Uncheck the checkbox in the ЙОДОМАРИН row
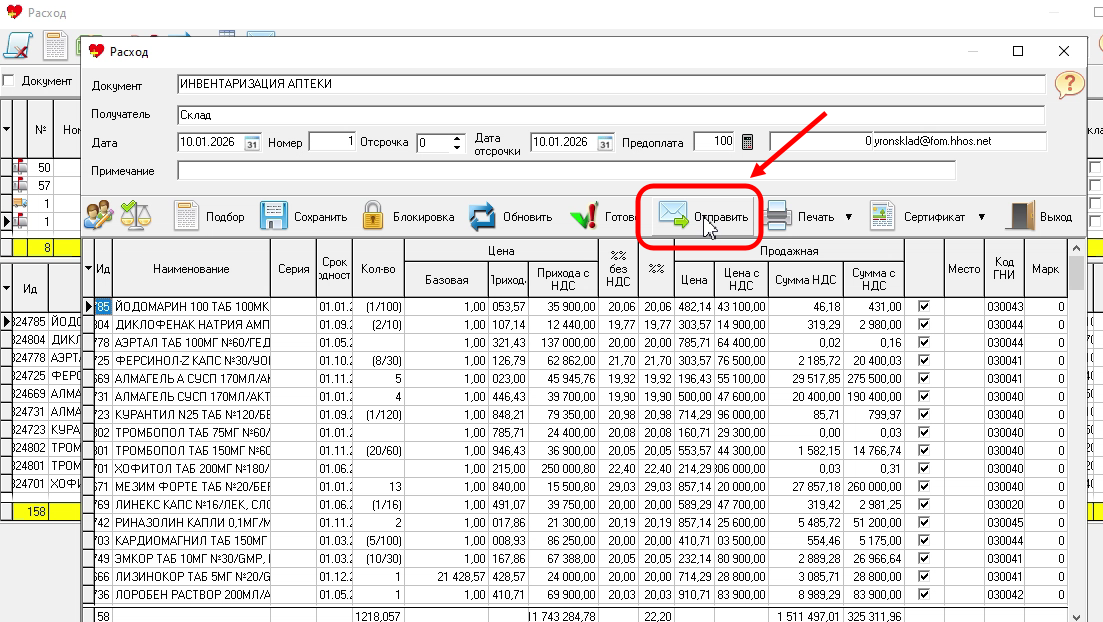 click(924, 306)
